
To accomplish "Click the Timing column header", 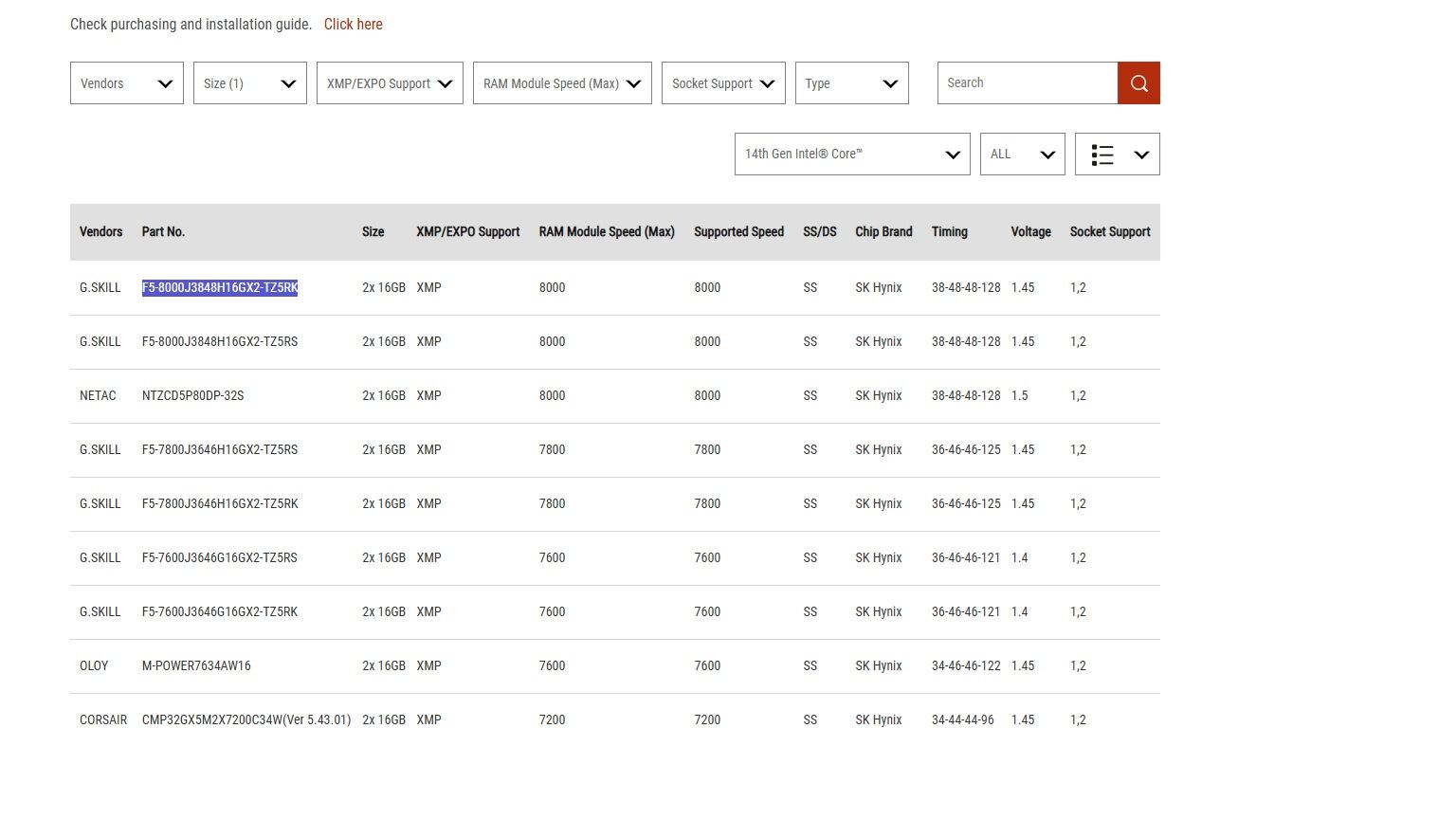I will [950, 232].
